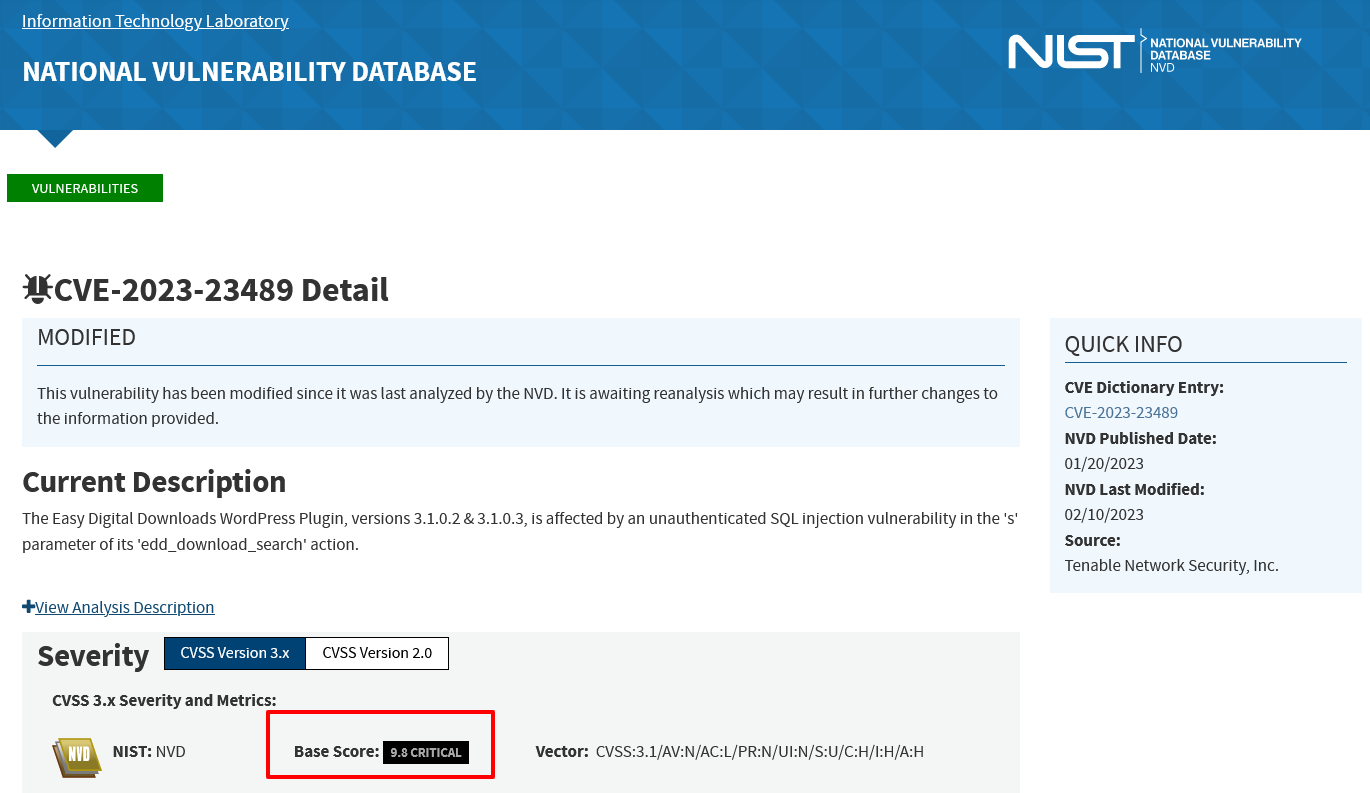The height and width of the screenshot is (793, 1370).
Task: Switch to the CVSS Version 2.0 tab
Action: (376, 653)
